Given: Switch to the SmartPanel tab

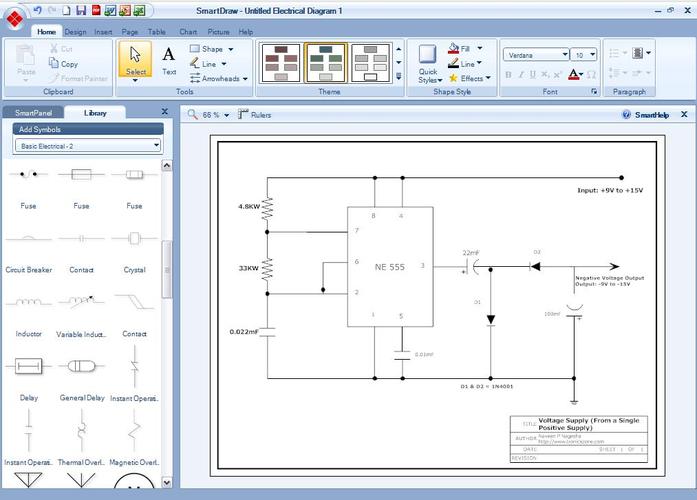Looking at the screenshot, I should point(33,113).
